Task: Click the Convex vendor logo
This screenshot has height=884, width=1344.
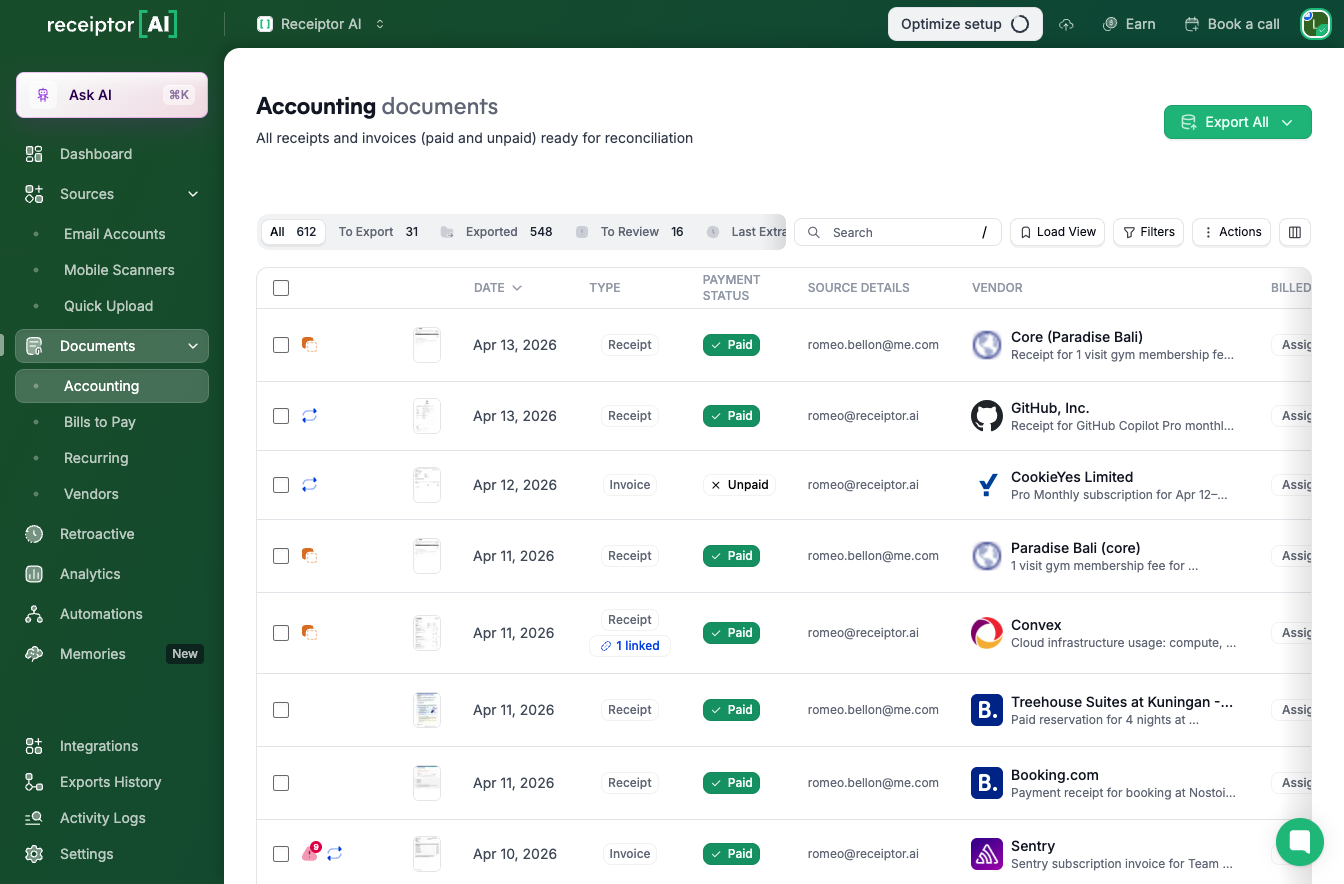Action: tap(987, 633)
